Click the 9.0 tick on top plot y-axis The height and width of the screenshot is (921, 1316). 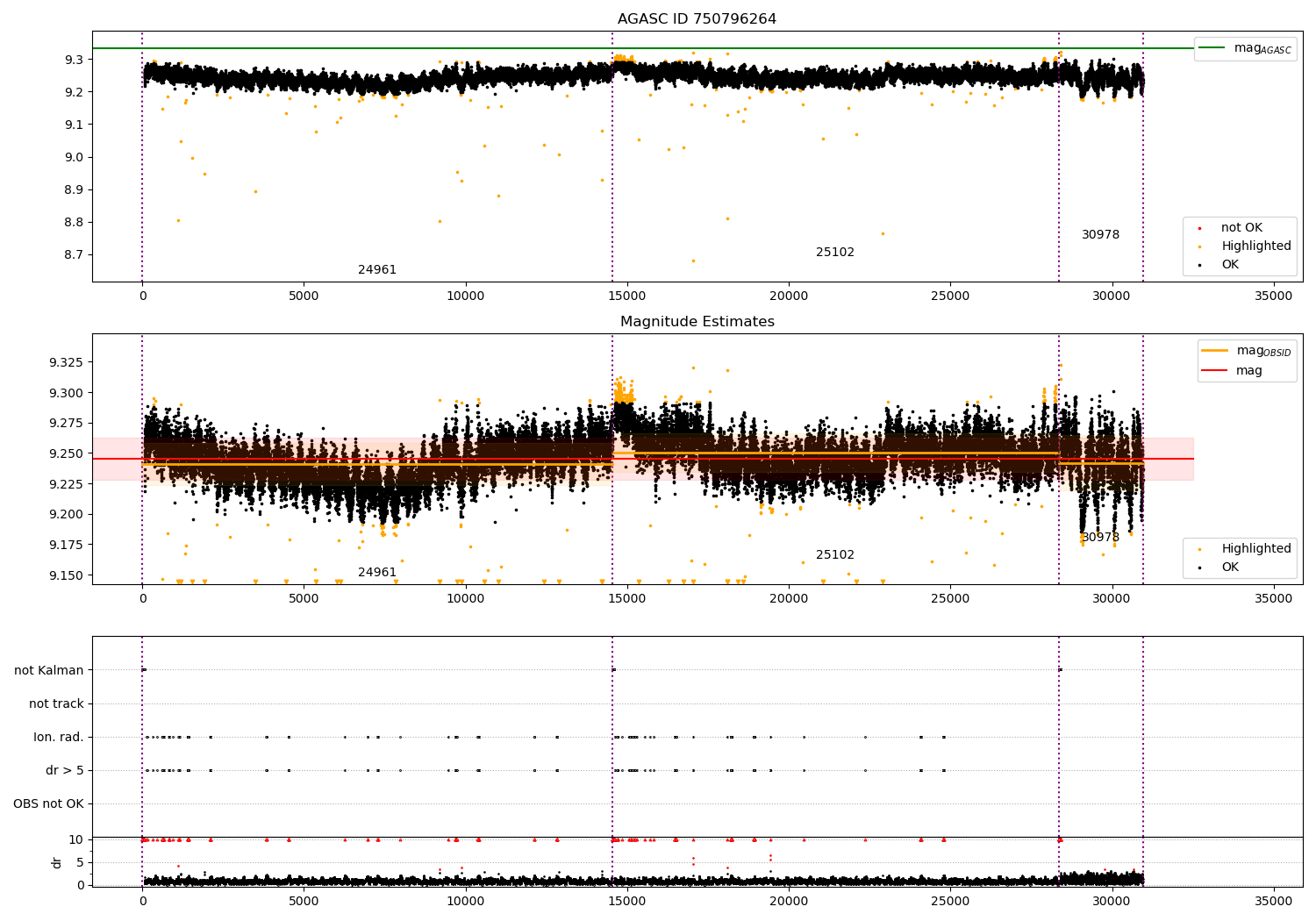tap(74, 158)
